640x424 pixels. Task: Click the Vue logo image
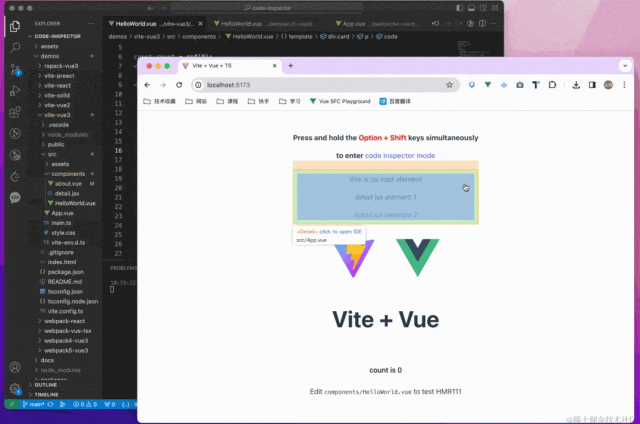(418, 256)
